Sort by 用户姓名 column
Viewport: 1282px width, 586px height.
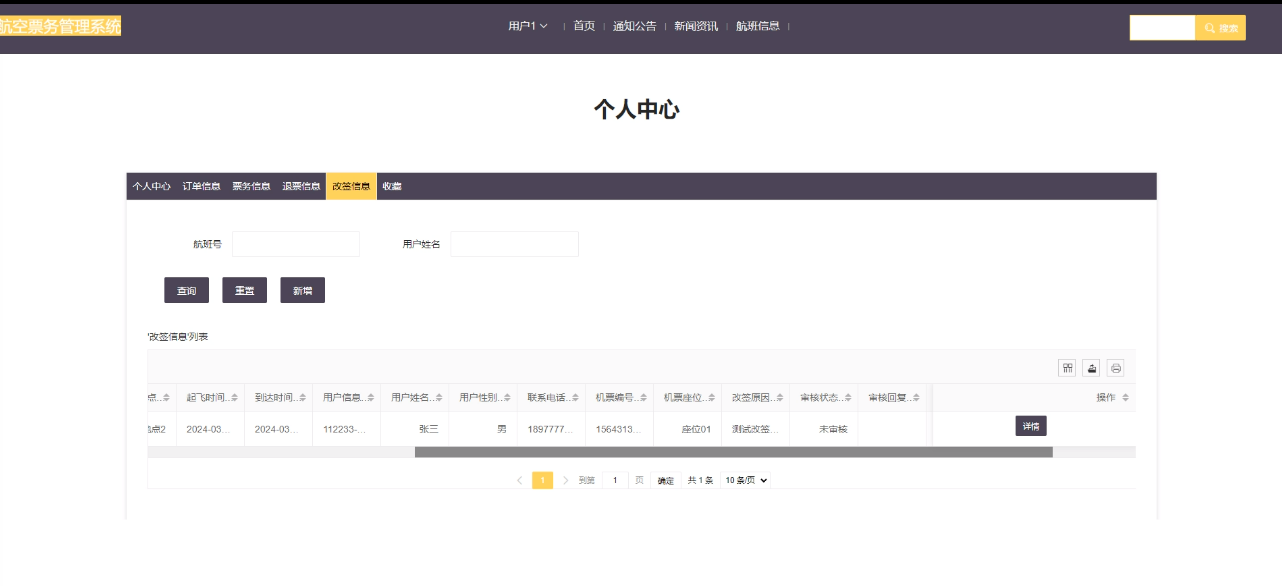(440, 398)
